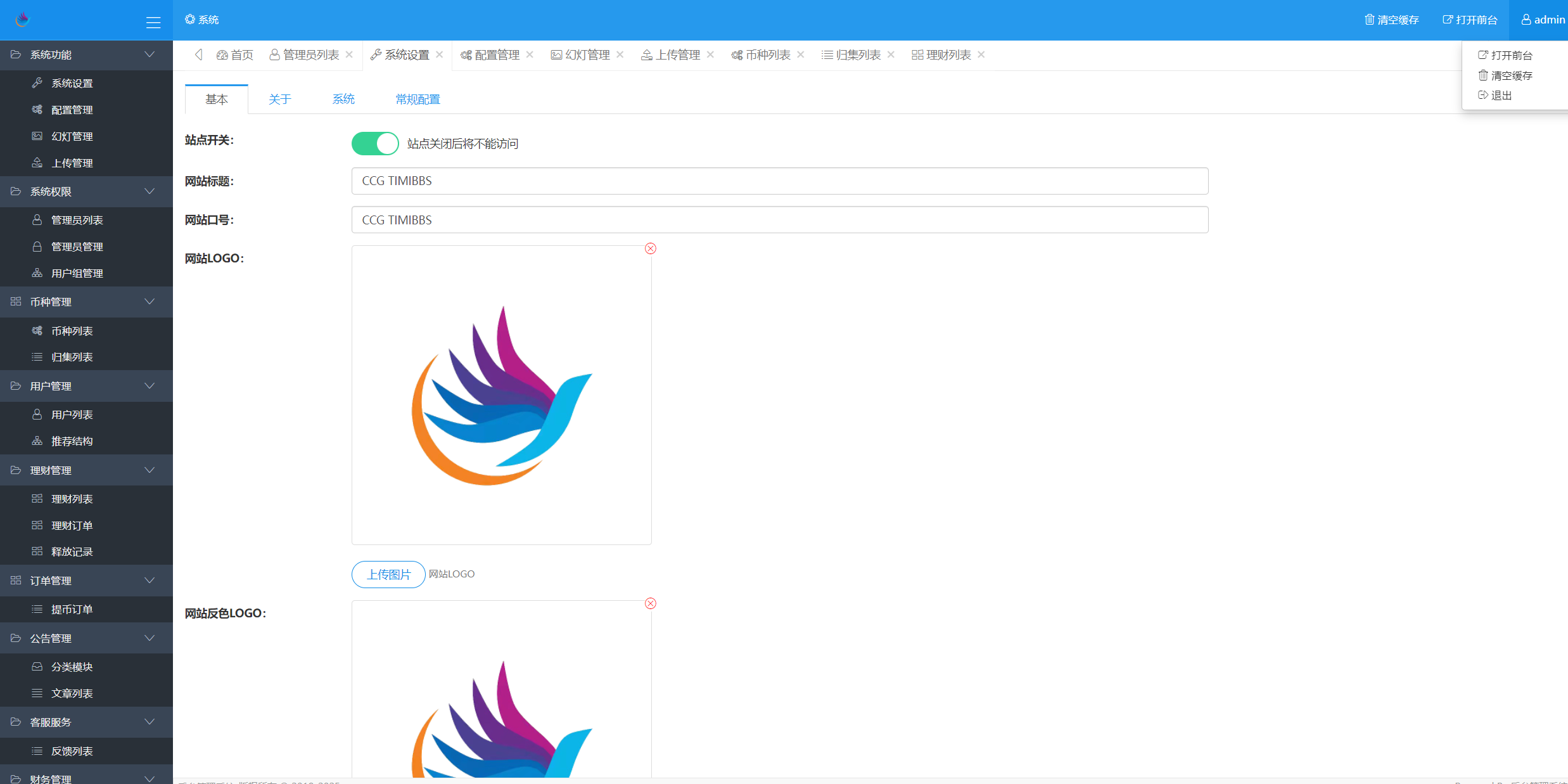Click the back arrow icon before the 首页 tab
The width and height of the screenshot is (1568, 784).
[198, 55]
